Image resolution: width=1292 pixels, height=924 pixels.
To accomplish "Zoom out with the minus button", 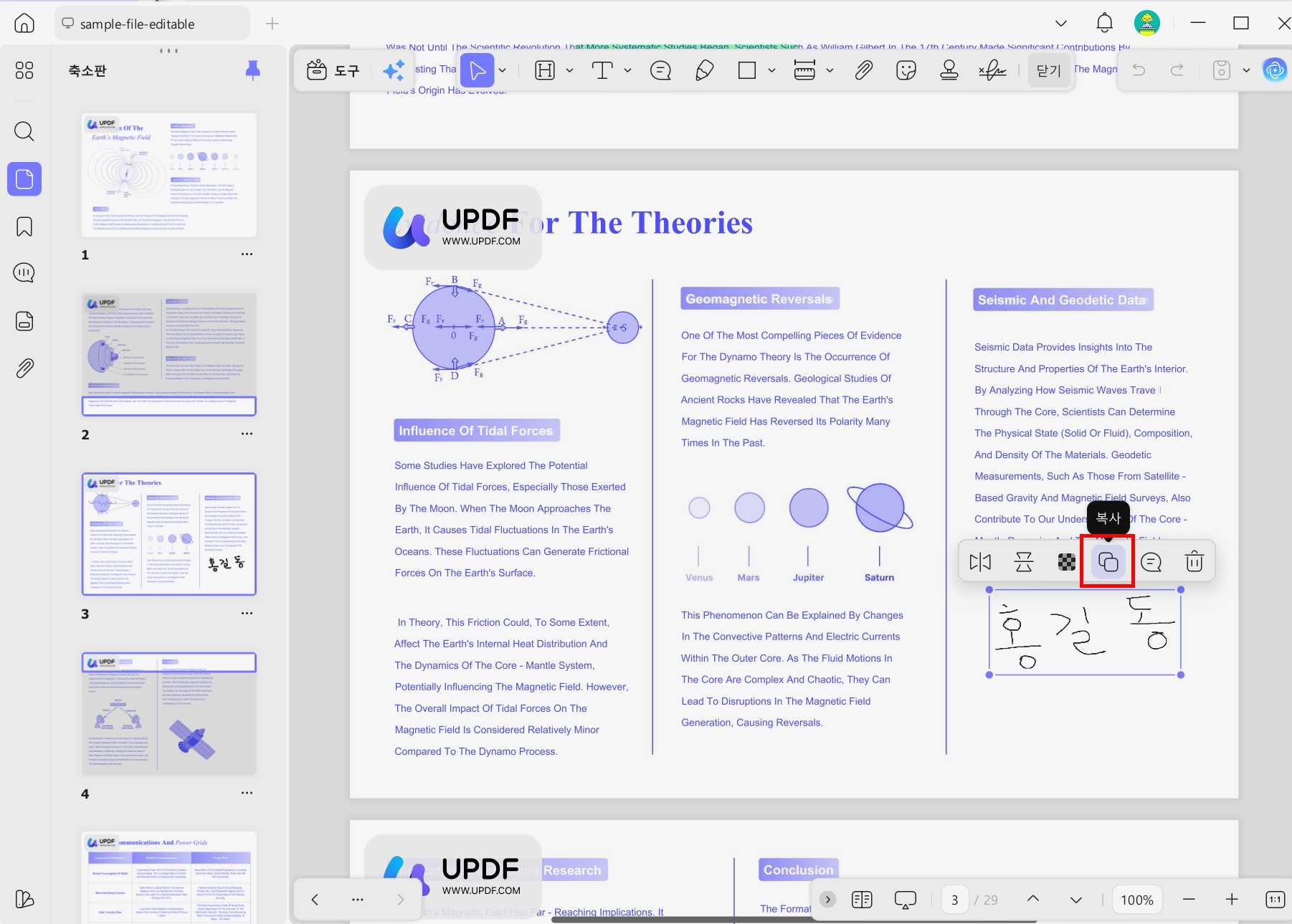I will click(1189, 900).
